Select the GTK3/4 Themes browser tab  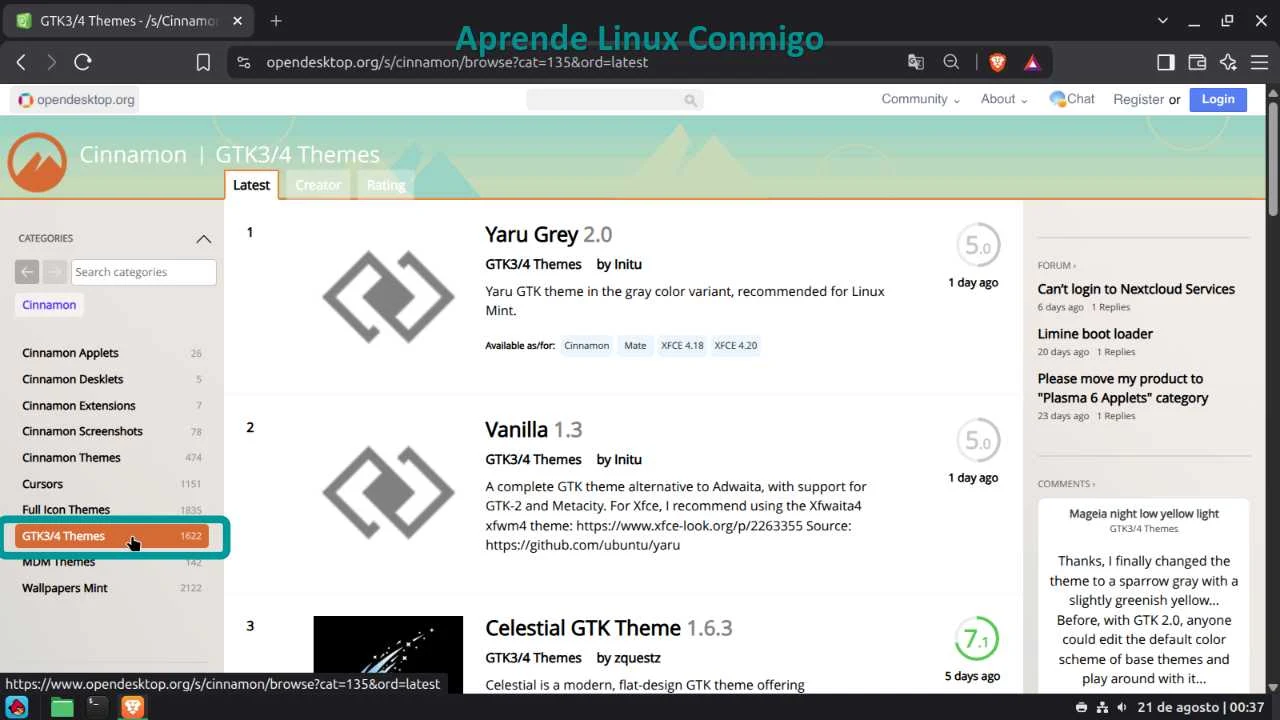click(x=130, y=21)
